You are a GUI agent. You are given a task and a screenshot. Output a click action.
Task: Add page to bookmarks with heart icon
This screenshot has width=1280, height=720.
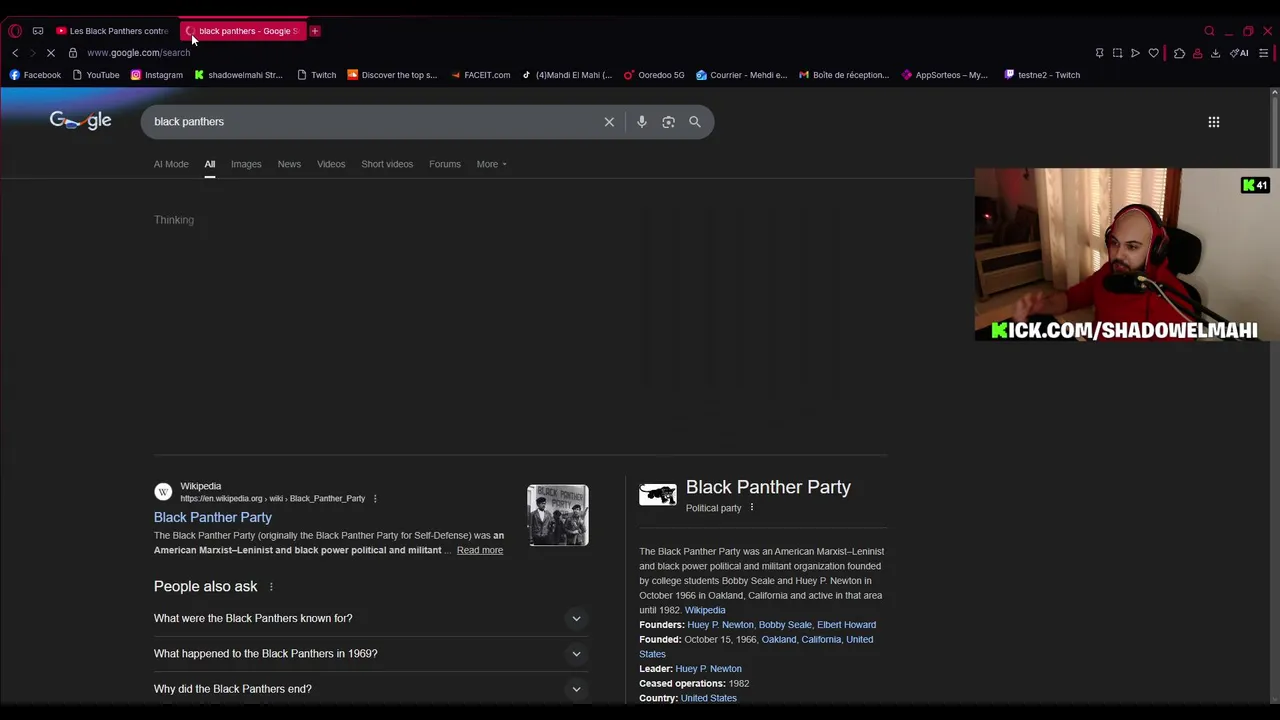pyautogui.click(x=1153, y=53)
